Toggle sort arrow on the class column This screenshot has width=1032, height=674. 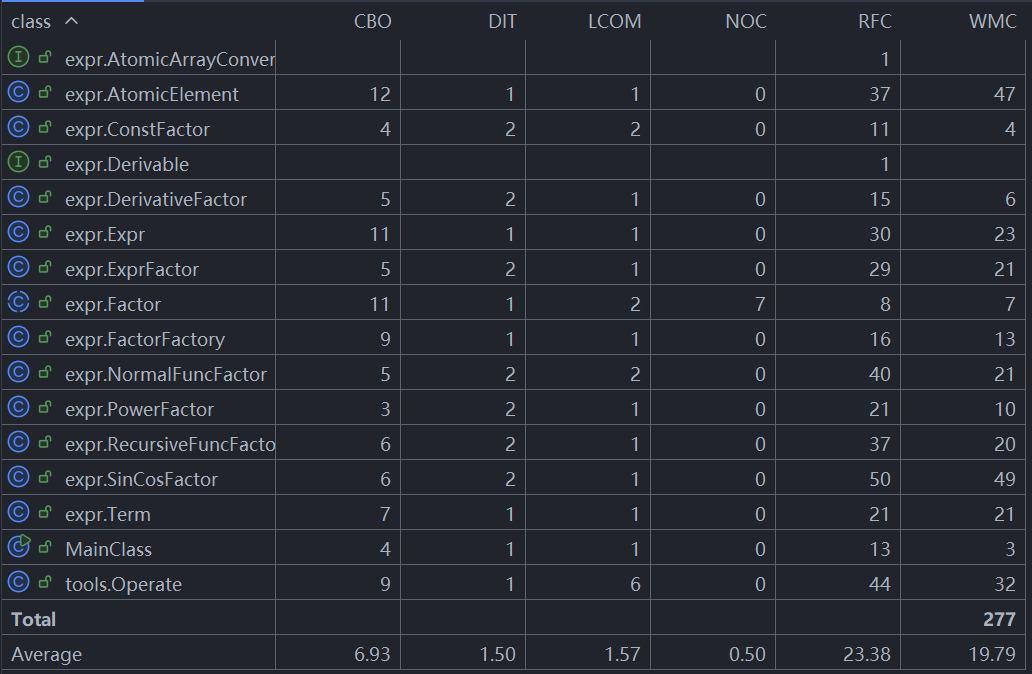point(72,21)
